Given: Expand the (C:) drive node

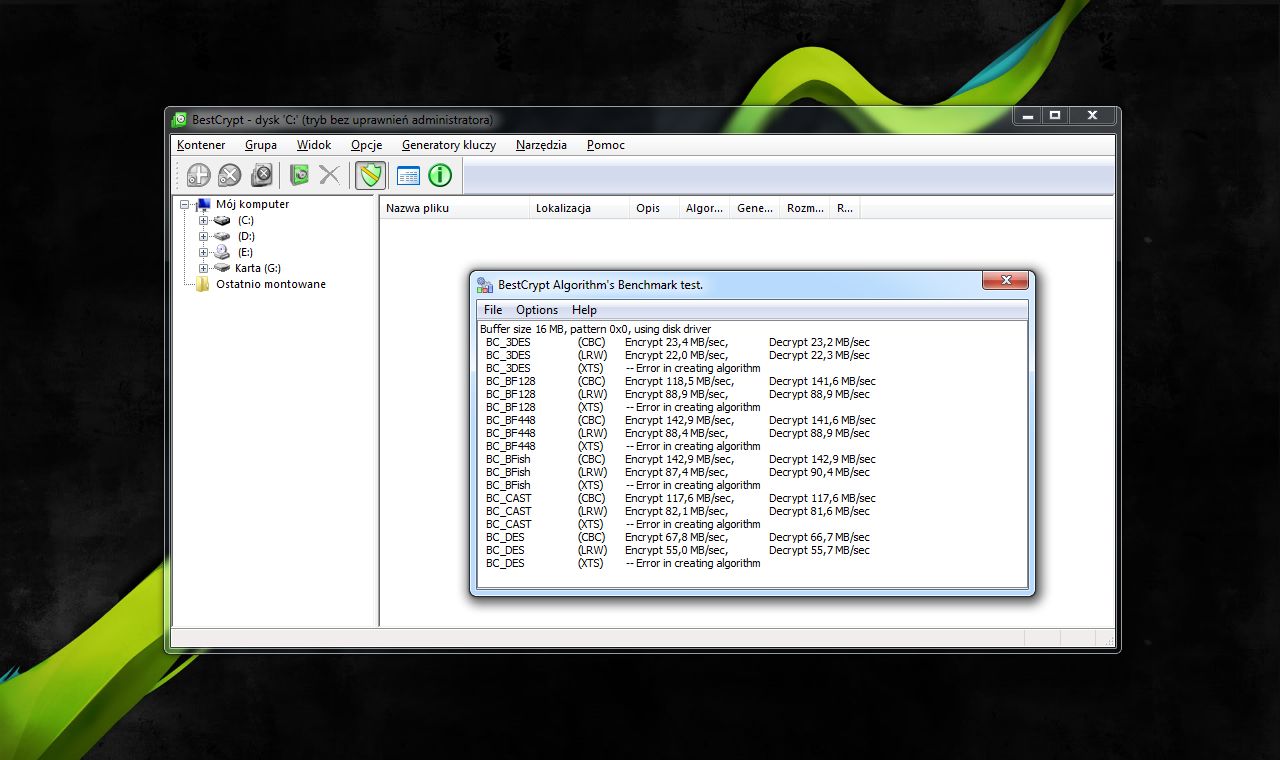Looking at the screenshot, I should pos(203,220).
